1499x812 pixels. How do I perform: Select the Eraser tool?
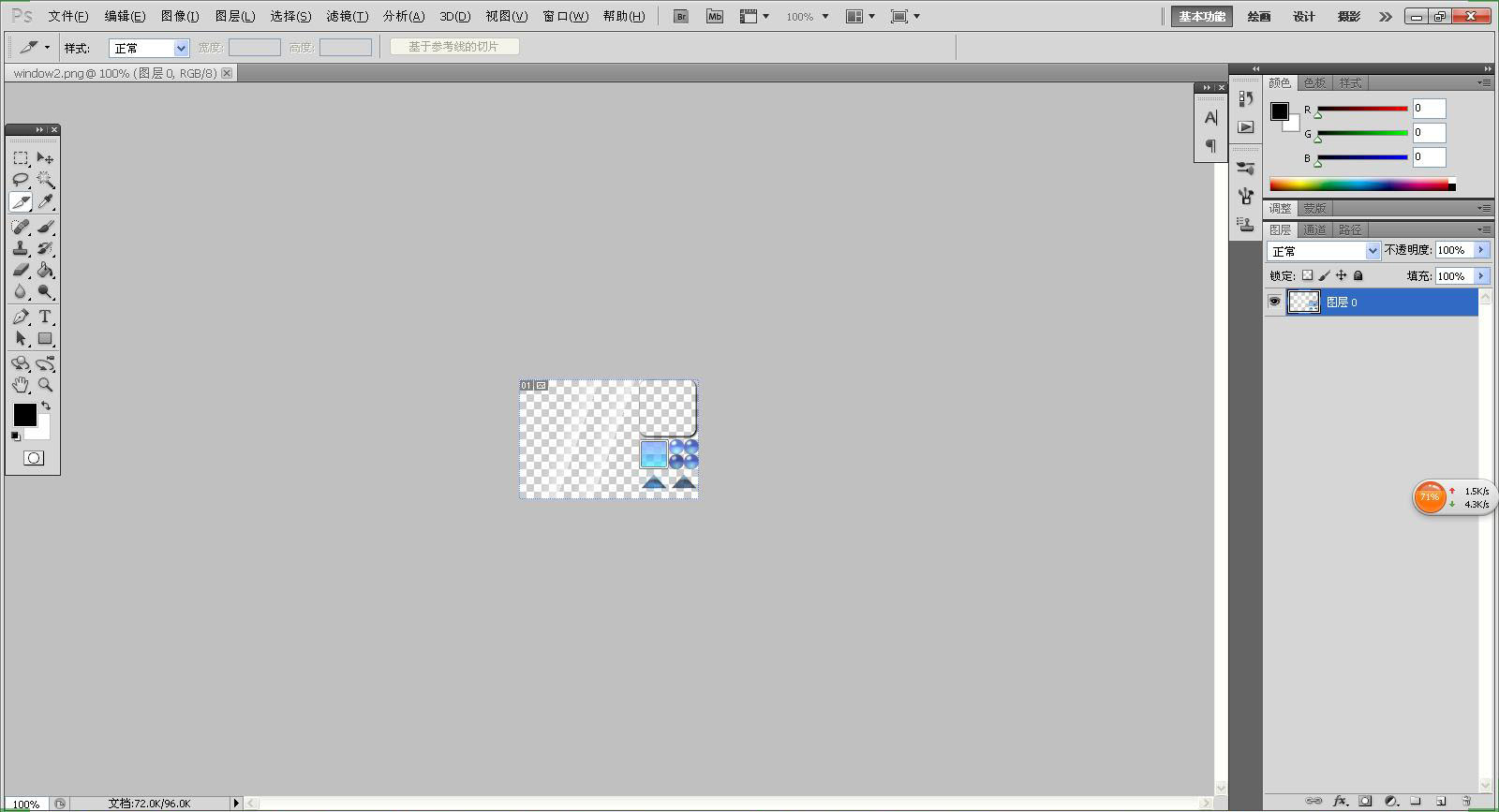21,270
